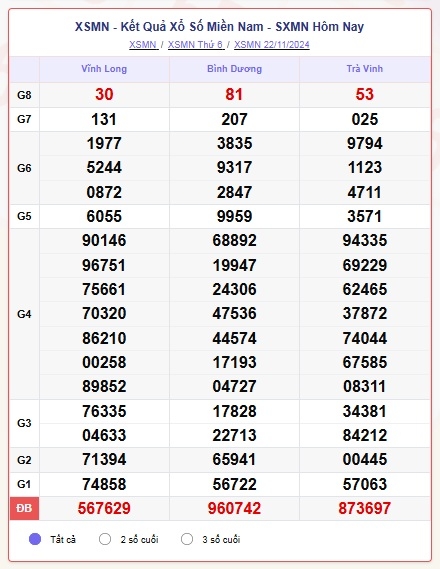
Task: Click the red ĐB prize label
Action: point(24,508)
